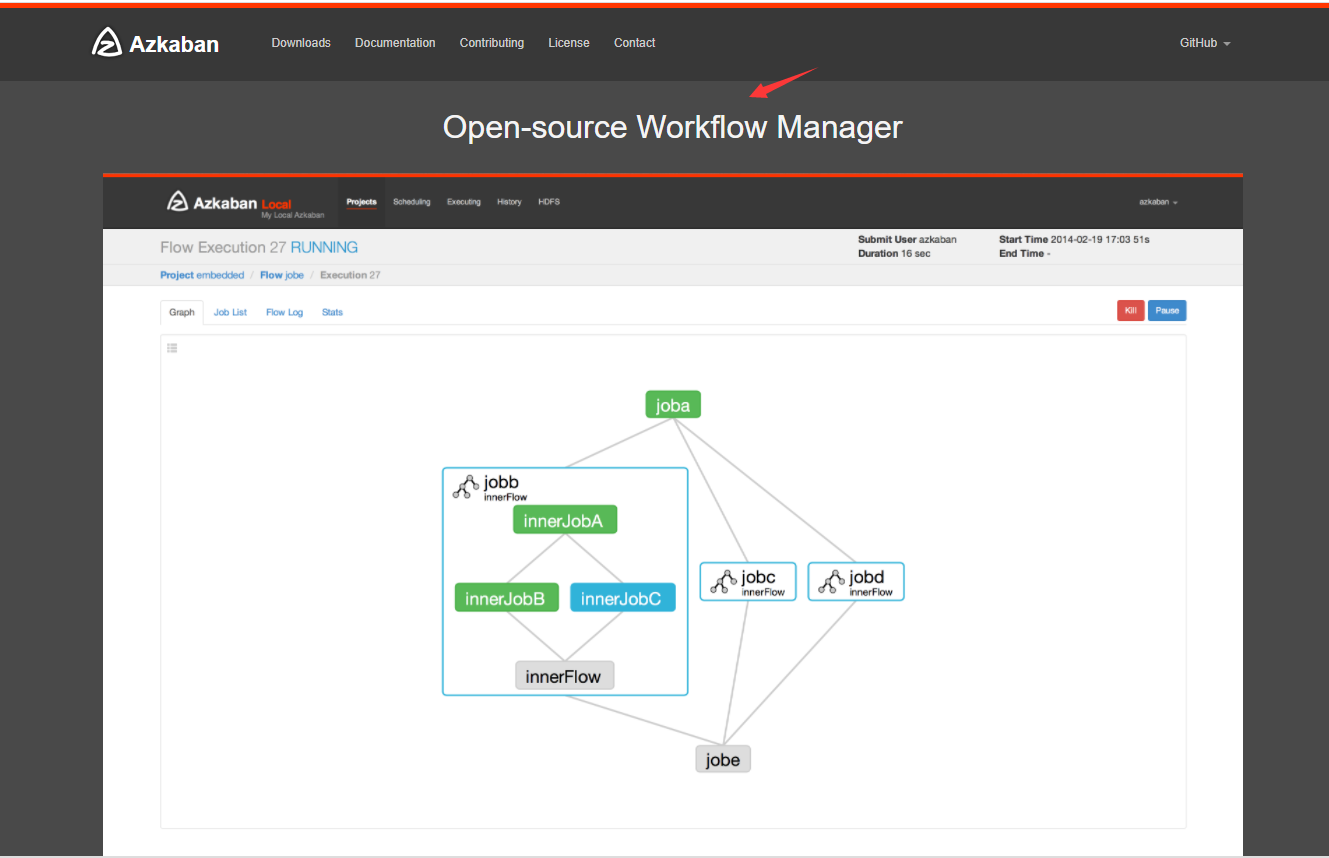This screenshot has height=858, width=1329.
Task: Click the jobb innerFlow flow icon
Action: click(x=464, y=487)
